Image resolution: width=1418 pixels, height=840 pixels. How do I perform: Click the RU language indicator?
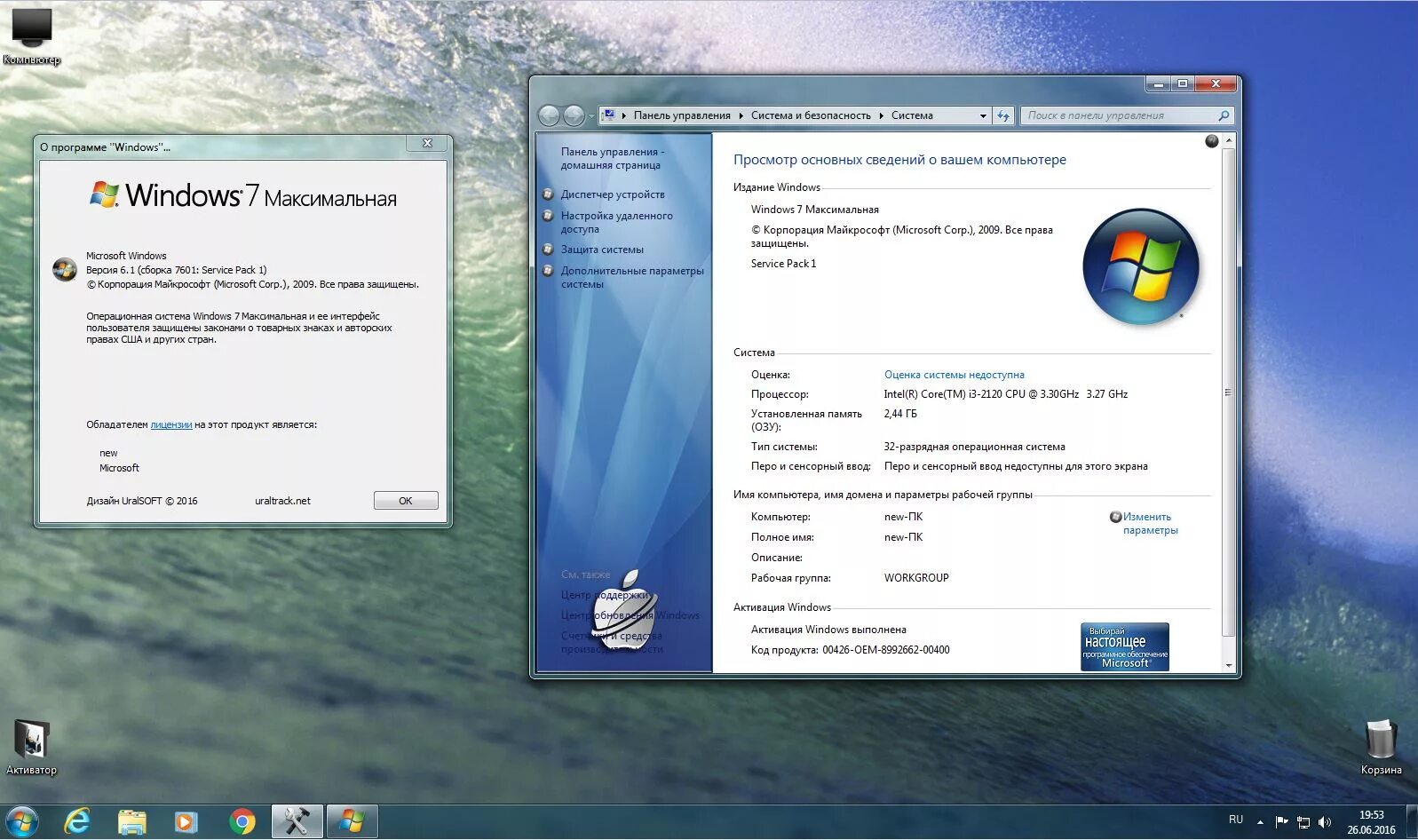(1236, 820)
